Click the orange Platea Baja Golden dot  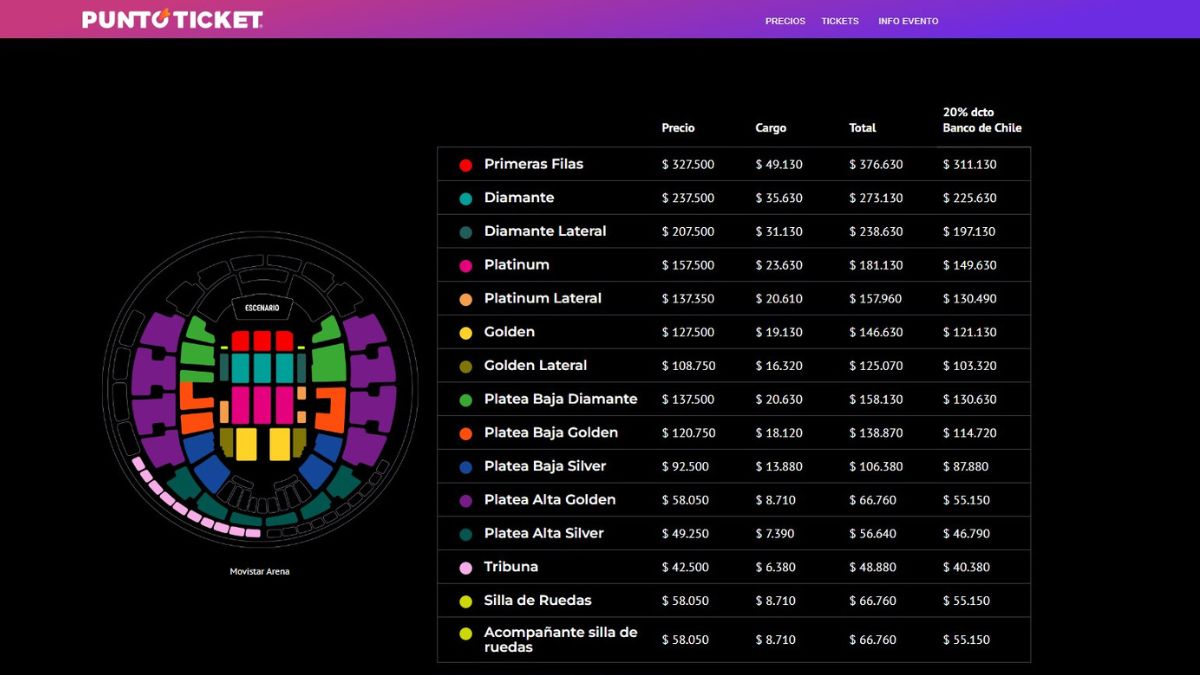pos(466,434)
